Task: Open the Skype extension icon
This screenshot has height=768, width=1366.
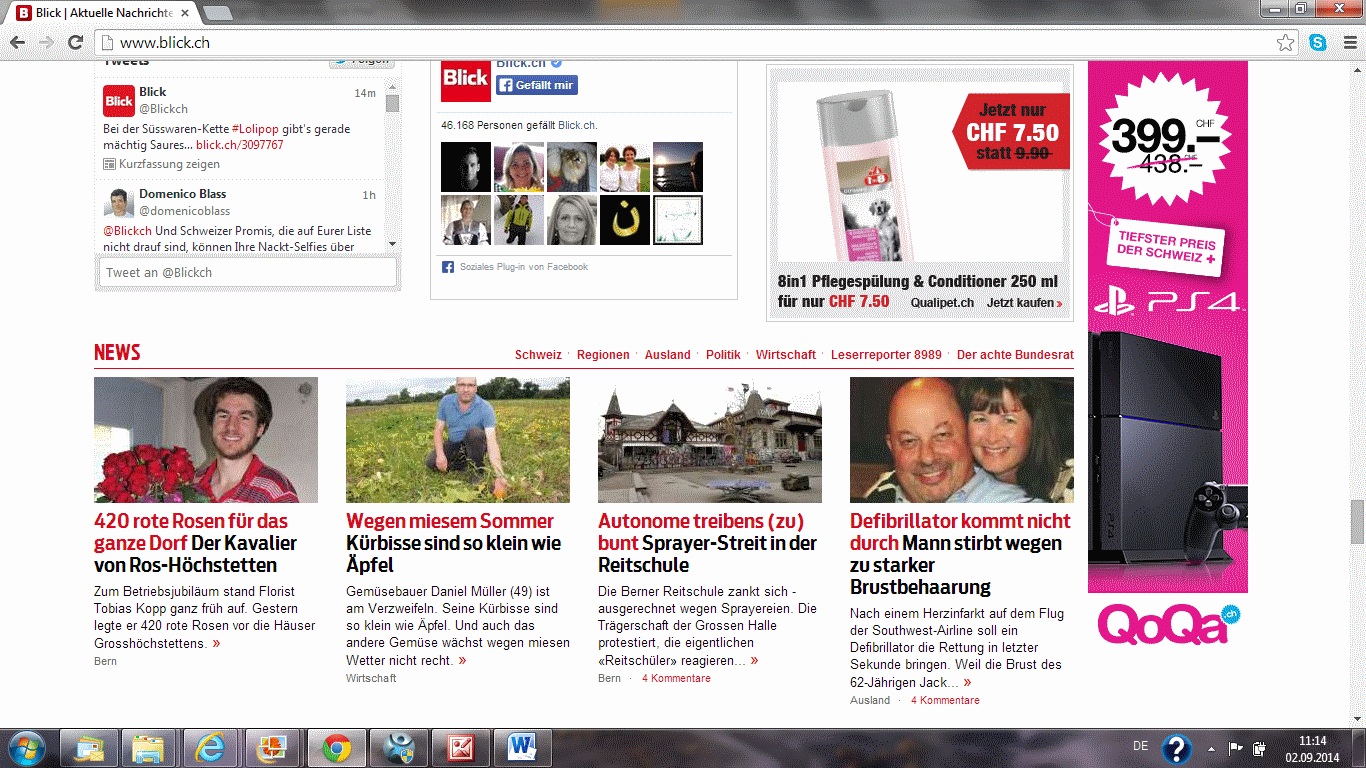Action: click(x=1318, y=43)
